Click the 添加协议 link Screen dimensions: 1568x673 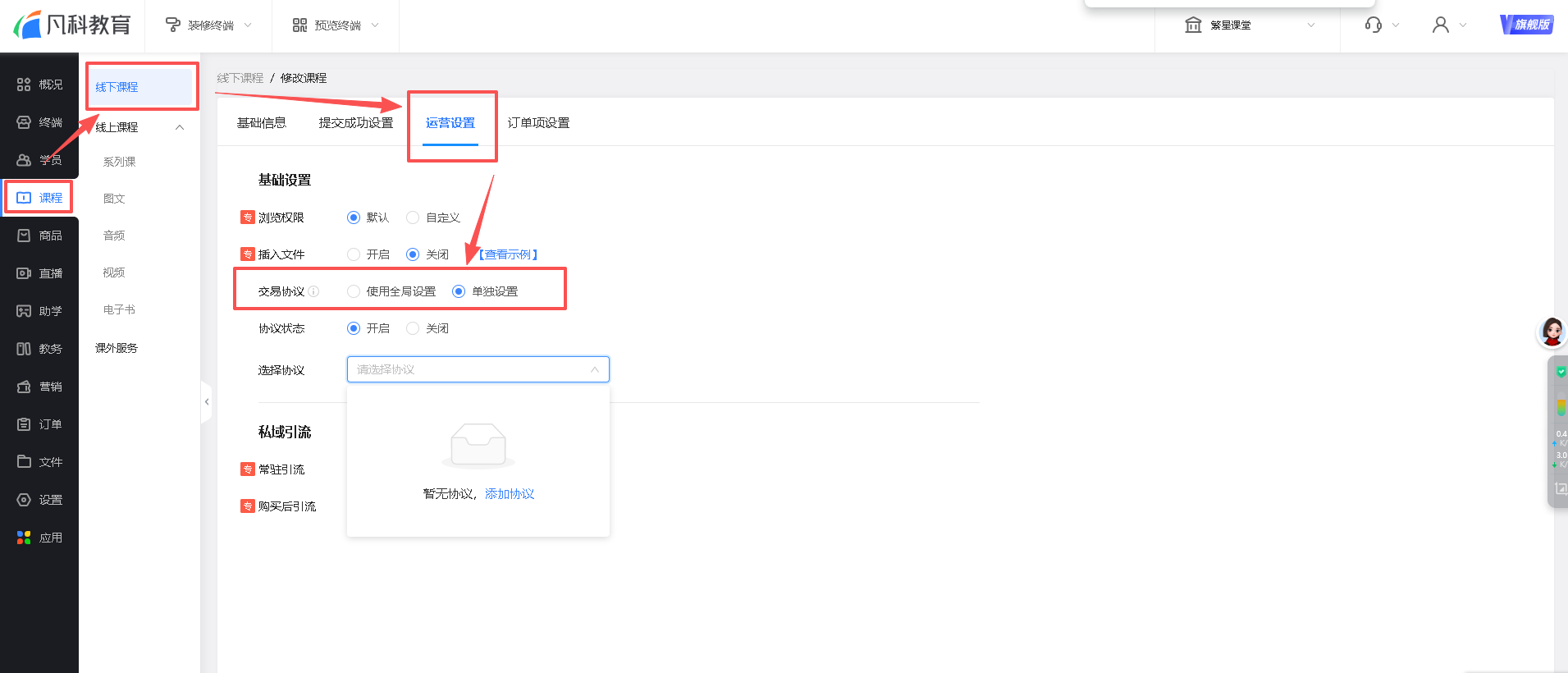click(510, 494)
